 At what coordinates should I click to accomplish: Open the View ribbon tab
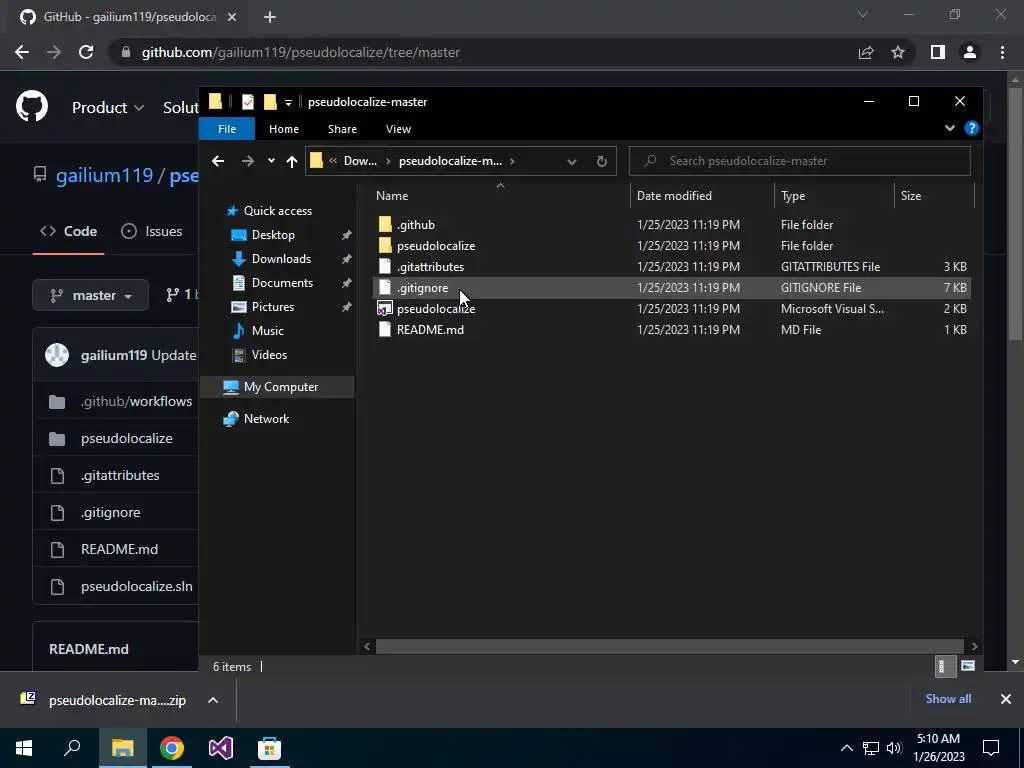398,129
